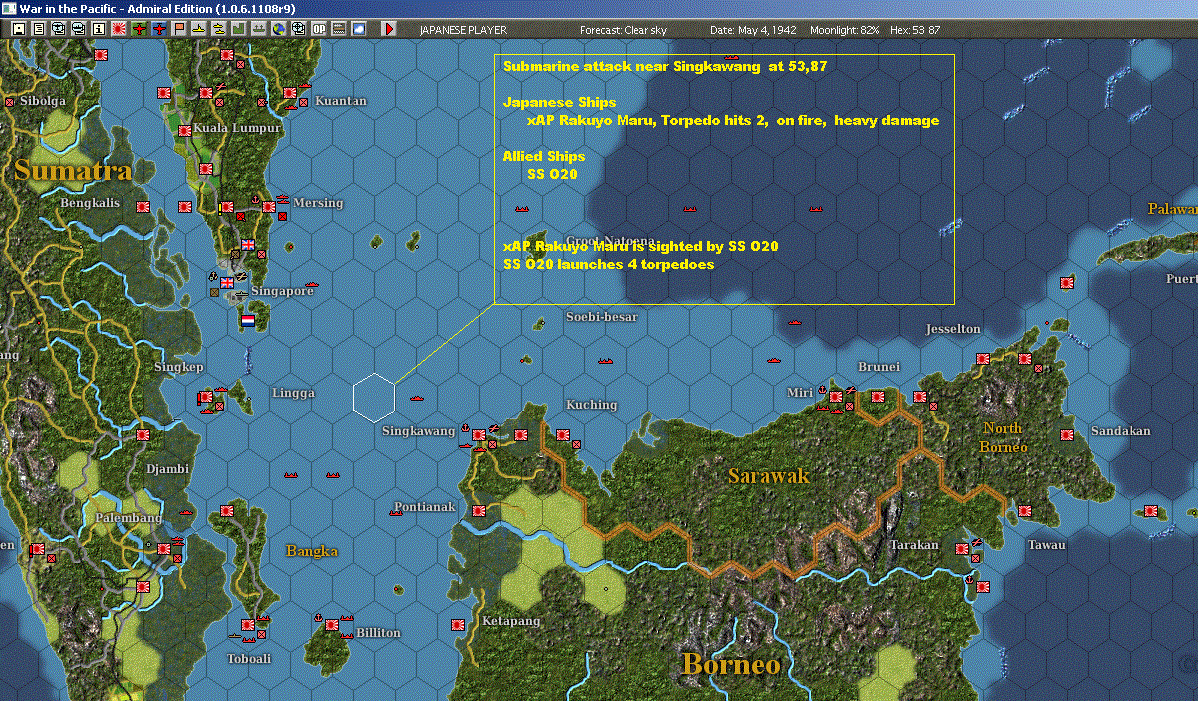This screenshot has width=1198, height=701.
Task: Select the Japanese base icon at Kuala Lumpur
Action: (x=184, y=131)
